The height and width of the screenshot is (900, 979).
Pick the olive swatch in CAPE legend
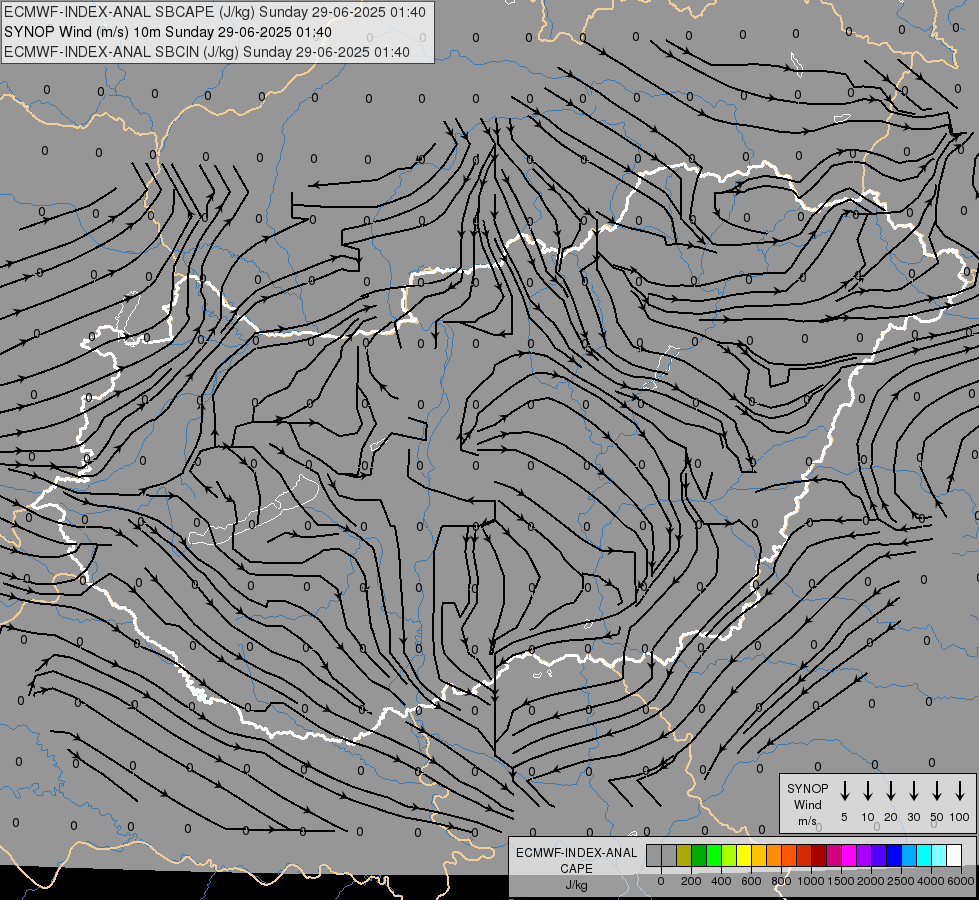(684, 855)
